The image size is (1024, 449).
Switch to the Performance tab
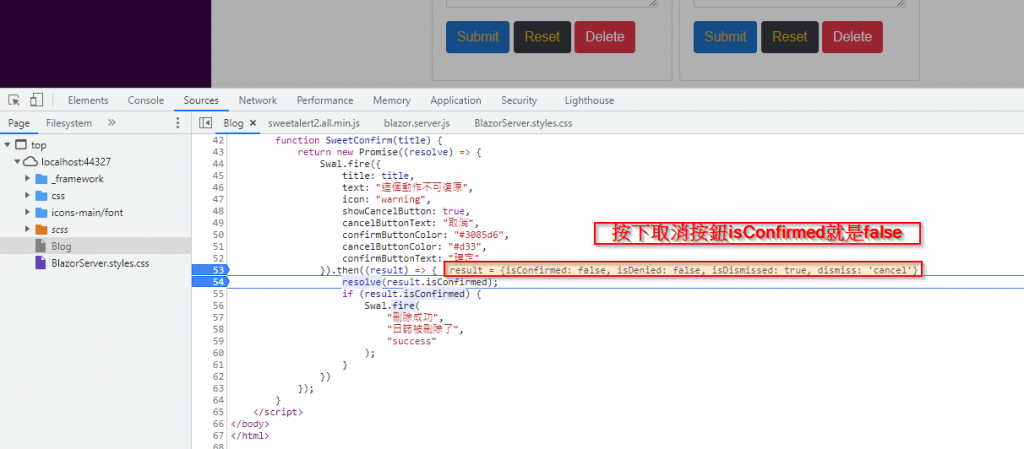pos(325,101)
